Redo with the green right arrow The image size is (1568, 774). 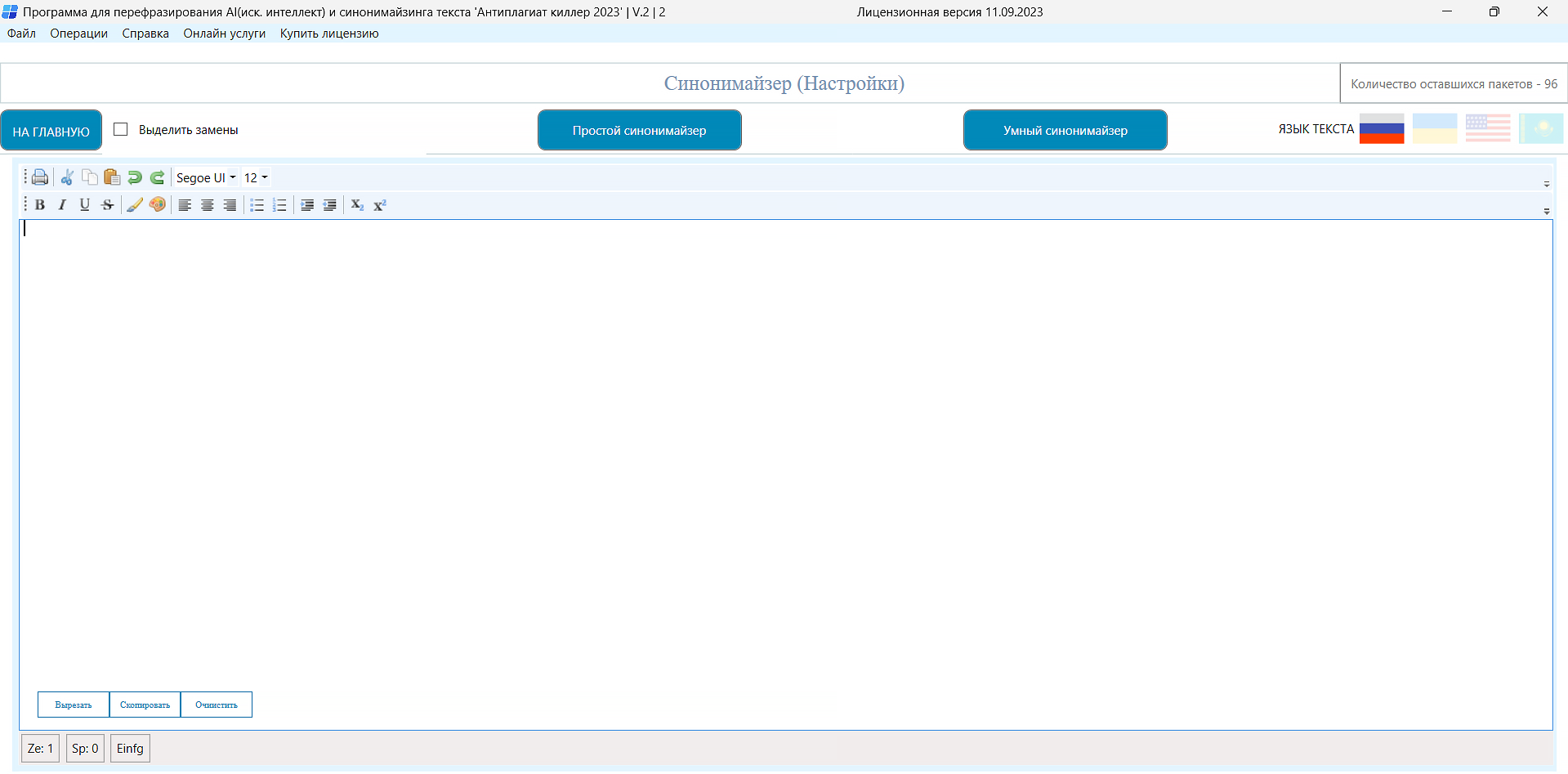(x=157, y=177)
